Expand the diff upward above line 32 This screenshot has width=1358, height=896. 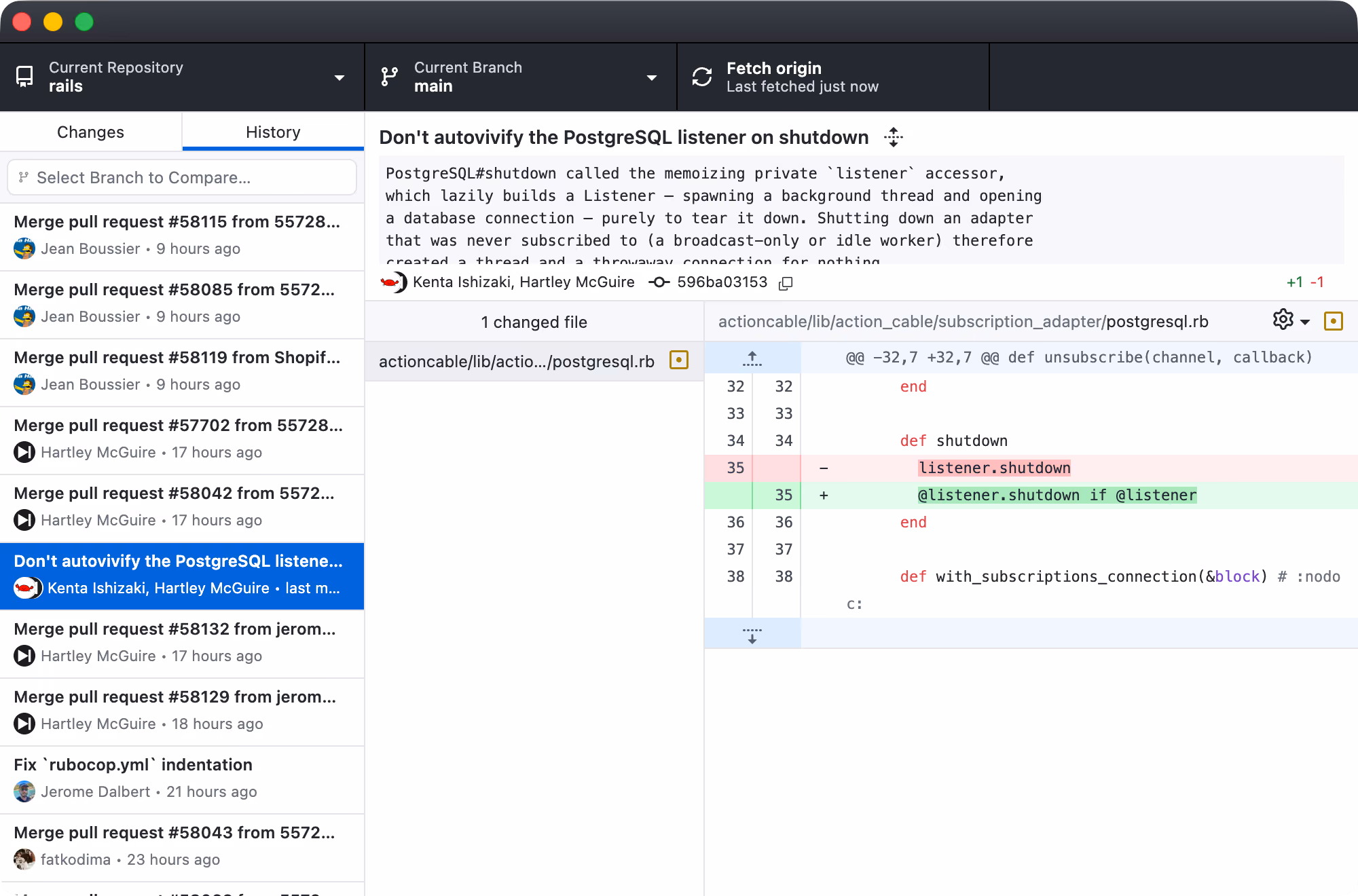point(752,358)
